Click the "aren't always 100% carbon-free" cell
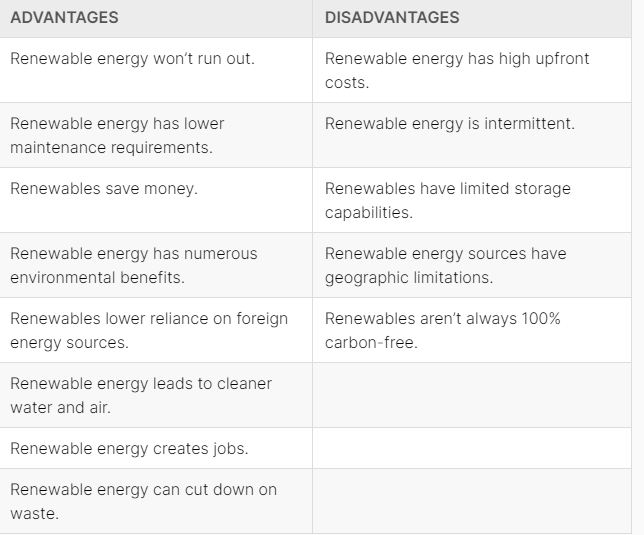 point(442,330)
